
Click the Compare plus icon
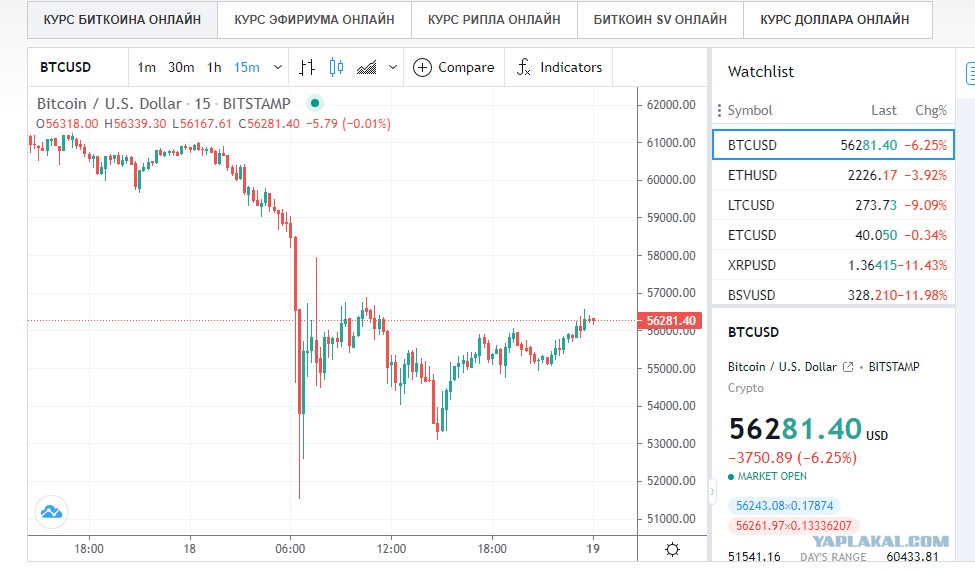coord(422,67)
